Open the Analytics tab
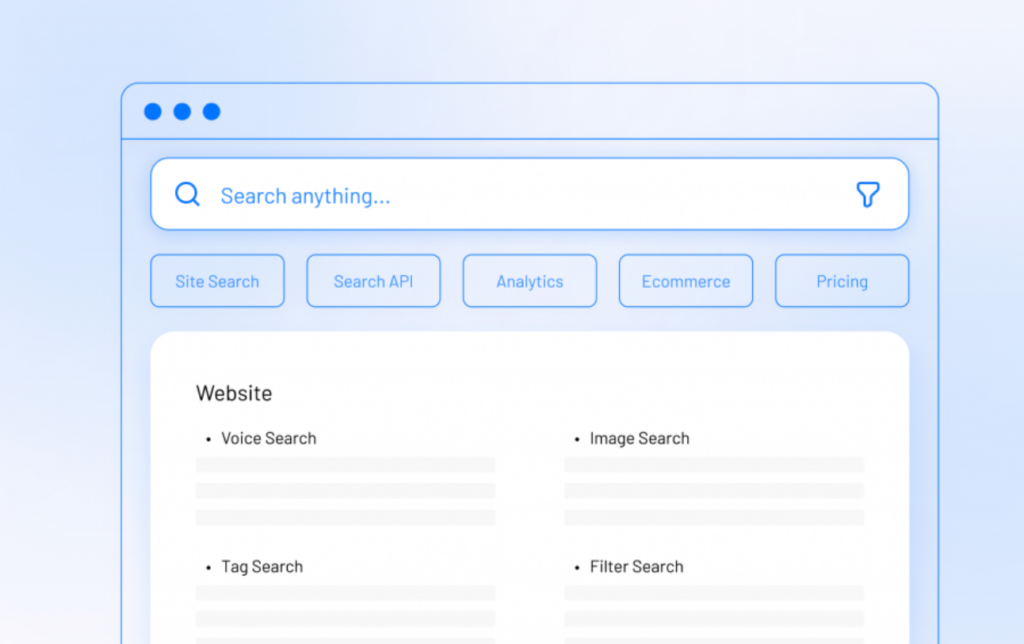This screenshot has height=644, width=1024. tap(529, 281)
